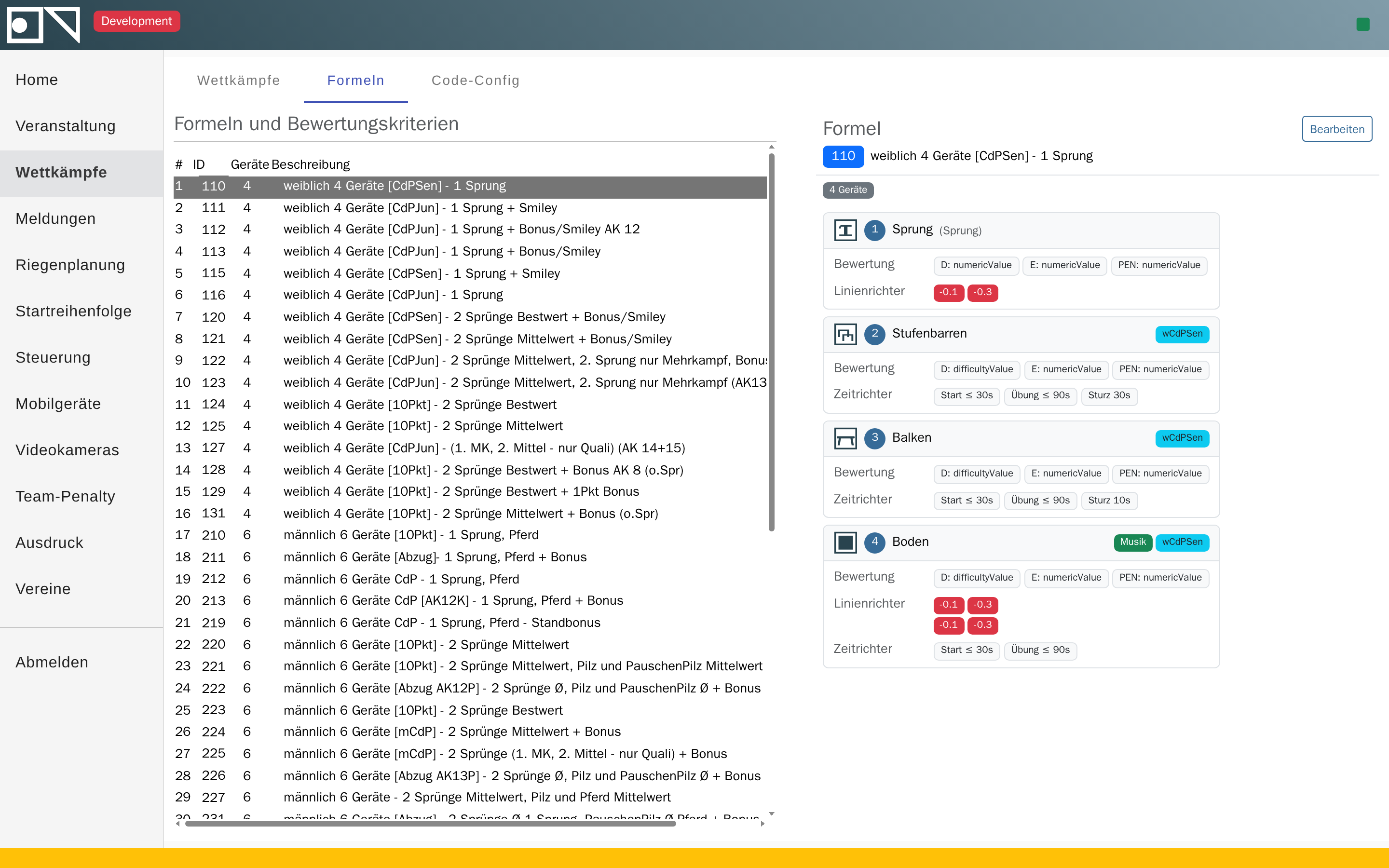Open Team-Penalty in sidebar
This screenshot has width=1389, height=868.
[x=82, y=497]
